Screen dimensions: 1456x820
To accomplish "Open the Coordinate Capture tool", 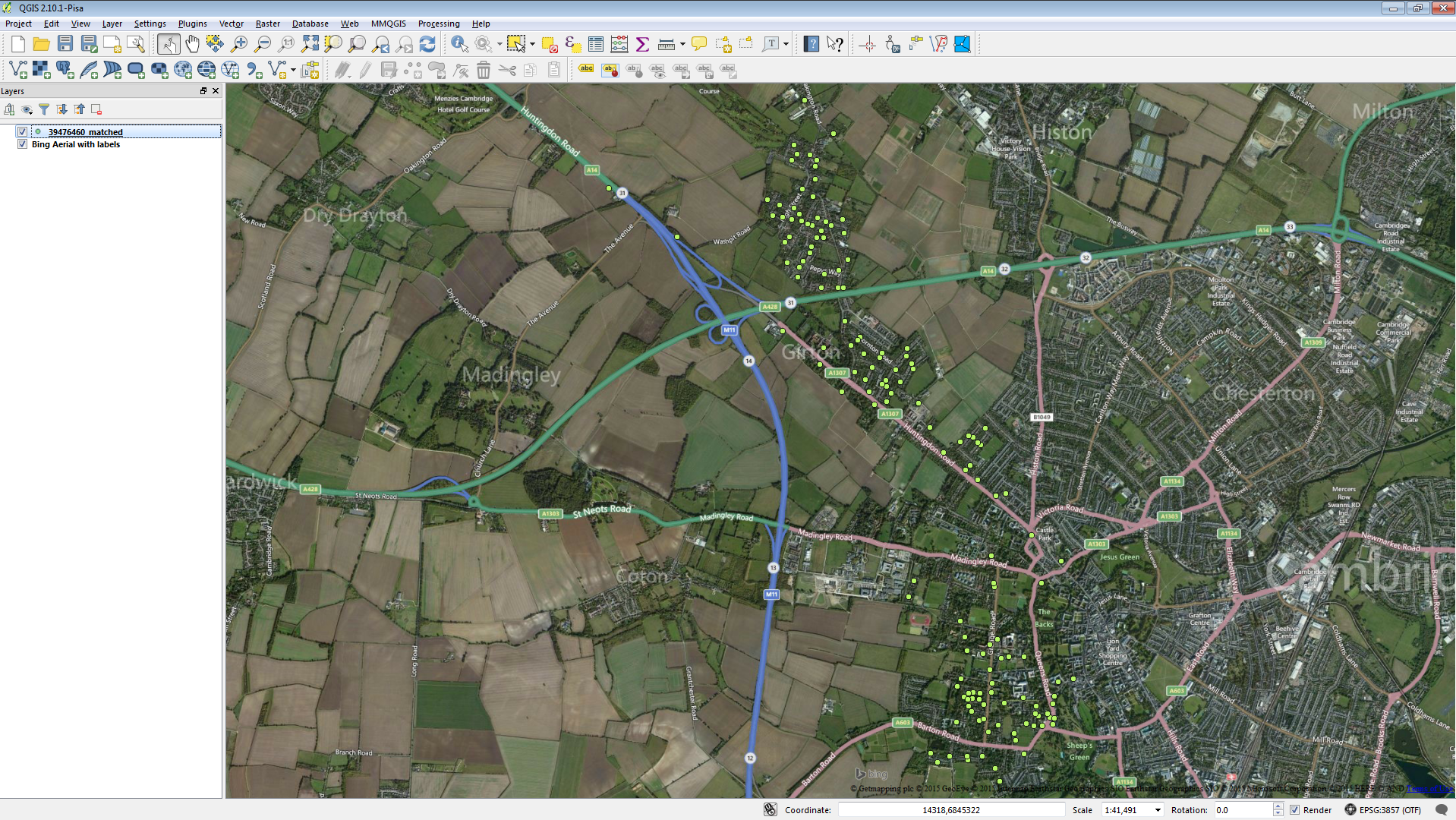I will click(868, 44).
